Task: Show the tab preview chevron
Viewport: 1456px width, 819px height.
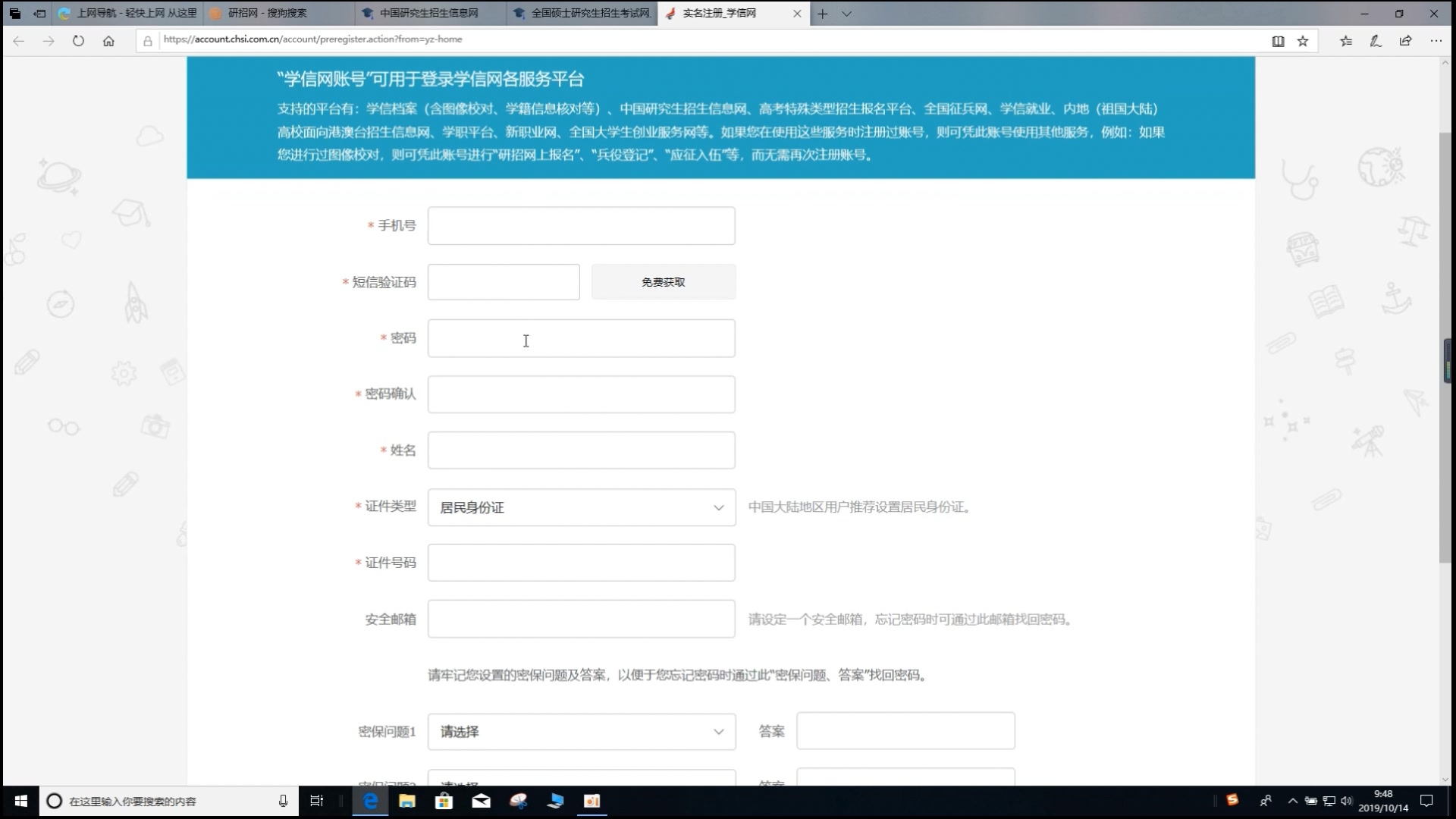Action: [x=846, y=14]
